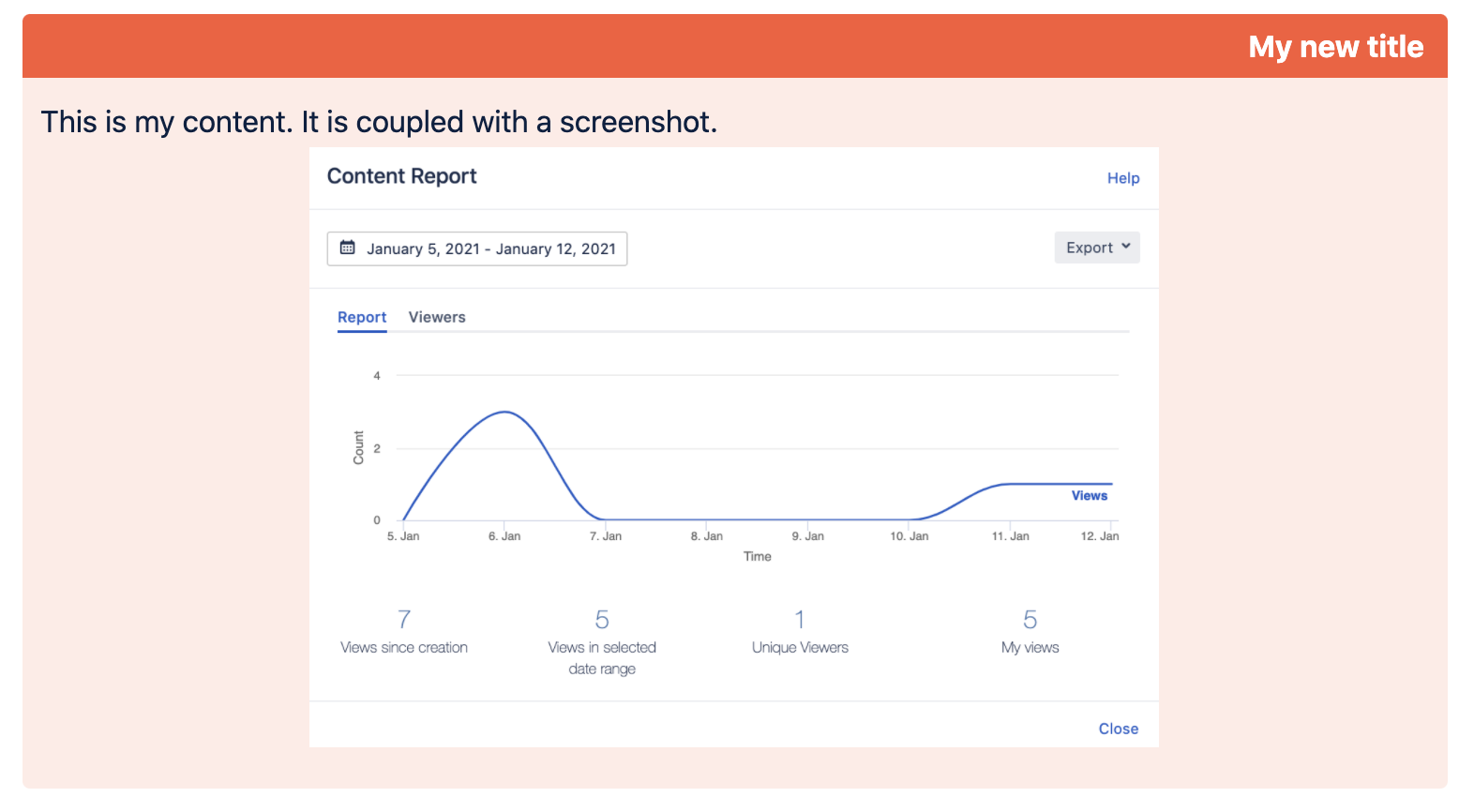Switch to the Viewers tab
The height and width of the screenshot is (812, 1474).
pyautogui.click(x=436, y=317)
